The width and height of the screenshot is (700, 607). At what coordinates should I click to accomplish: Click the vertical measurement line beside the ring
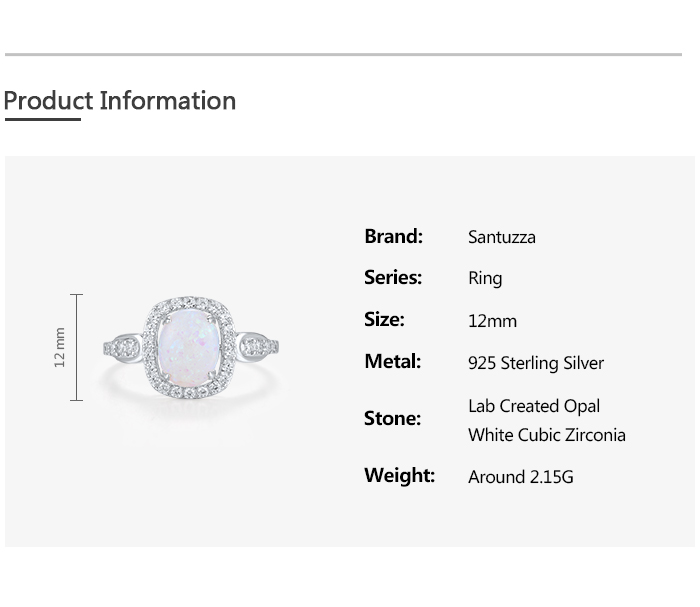[x=77, y=347]
